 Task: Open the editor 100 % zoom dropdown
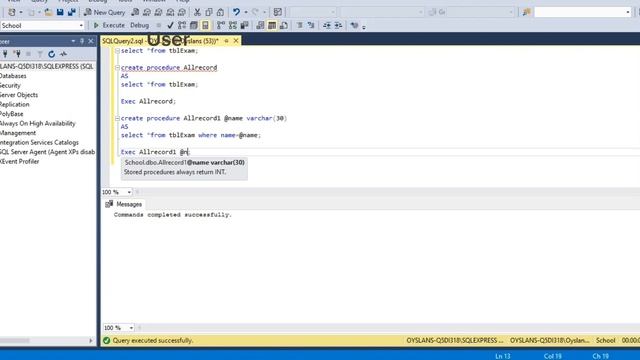pyautogui.click(x=129, y=192)
